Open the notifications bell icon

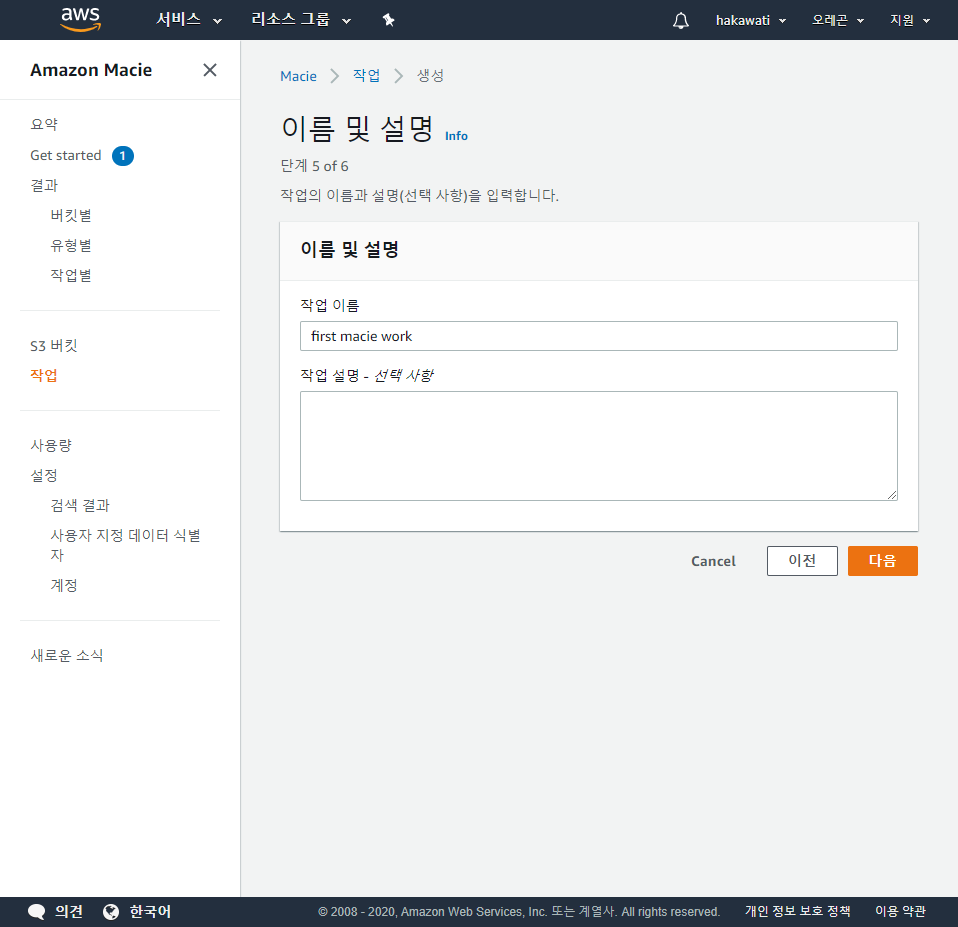click(x=681, y=21)
